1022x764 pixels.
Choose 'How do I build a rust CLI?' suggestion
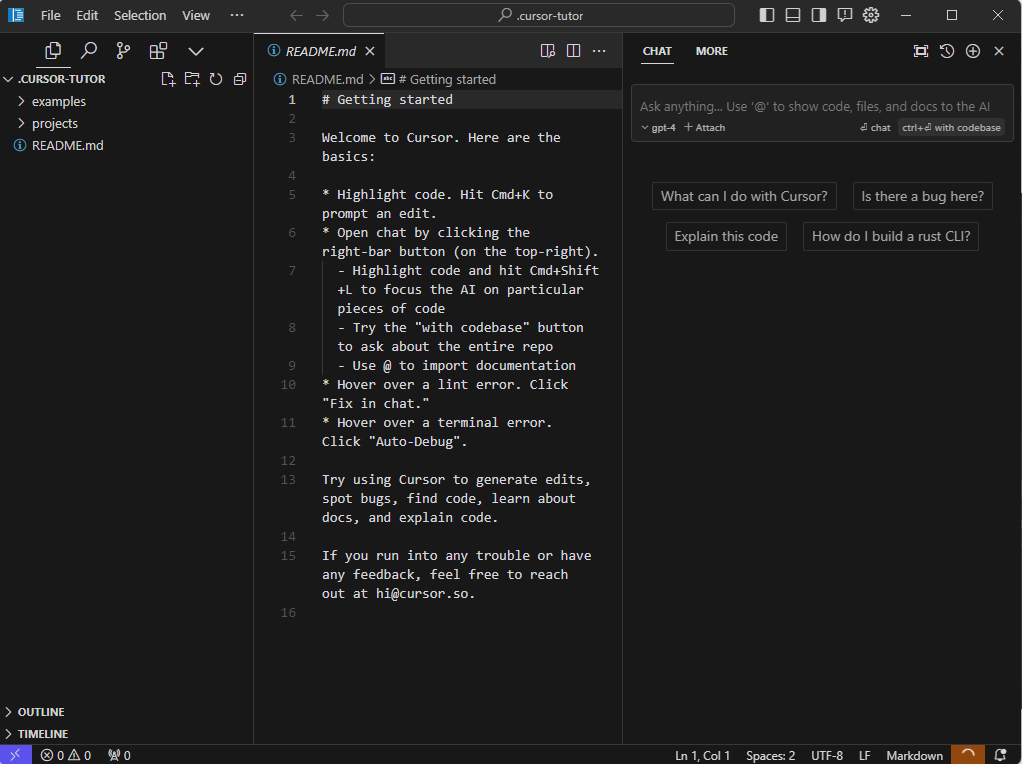(891, 236)
